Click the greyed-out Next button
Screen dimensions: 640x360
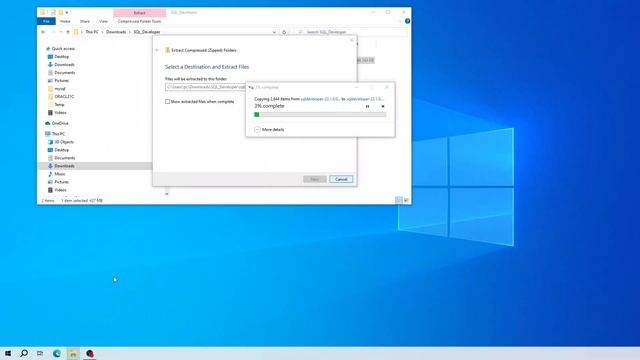(315, 179)
